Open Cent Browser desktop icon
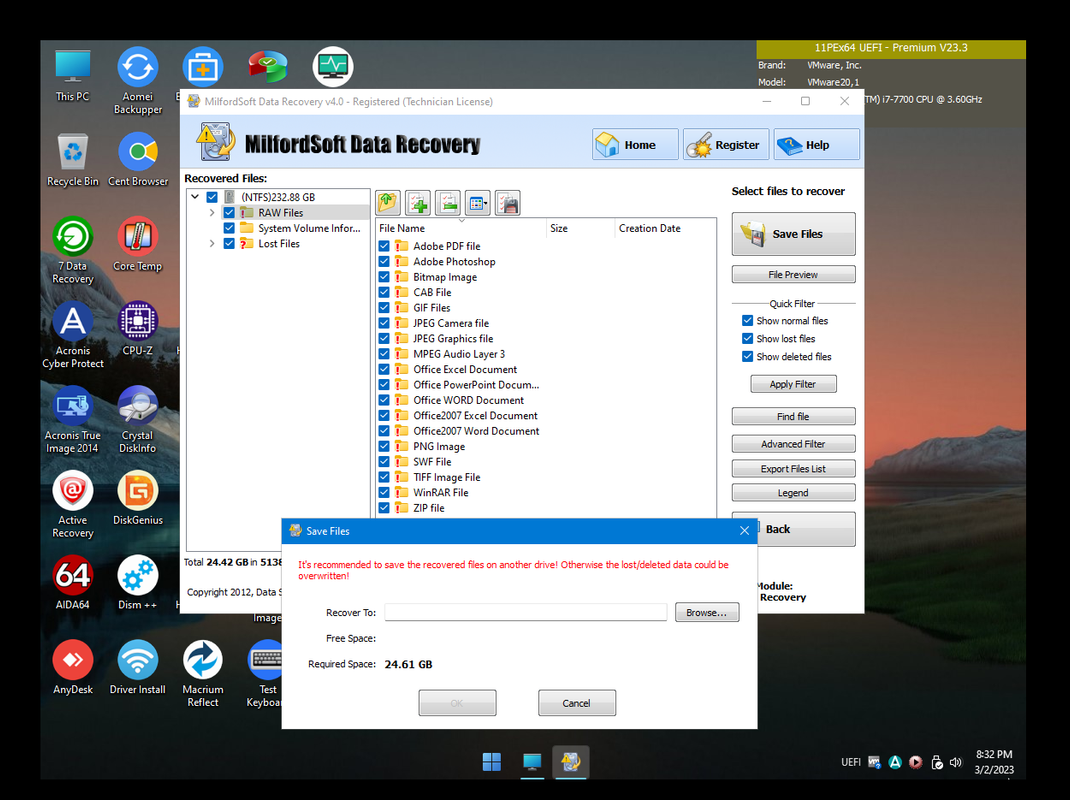Viewport: 1070px width, 800px height. pos(138,160)
